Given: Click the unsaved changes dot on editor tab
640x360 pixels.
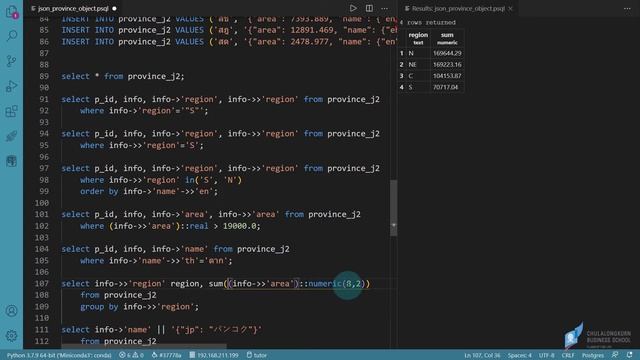Looking at the screenshot, I should coord(114,8).
